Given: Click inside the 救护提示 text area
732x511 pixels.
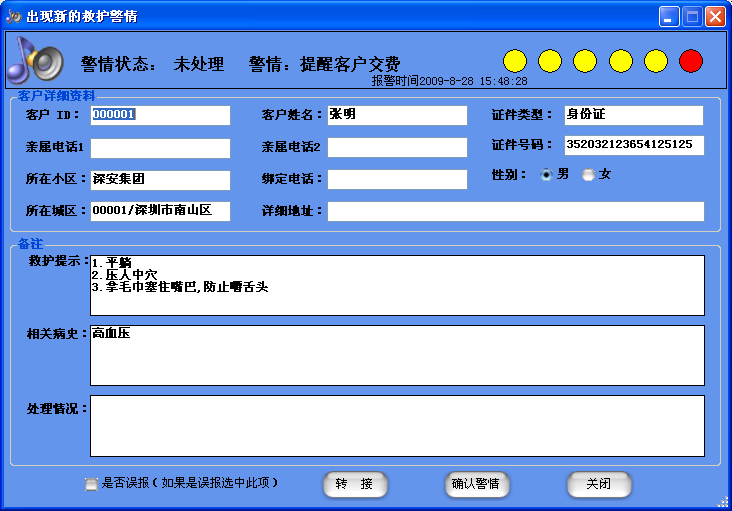Looking at the screenshot, I should 397,286.
